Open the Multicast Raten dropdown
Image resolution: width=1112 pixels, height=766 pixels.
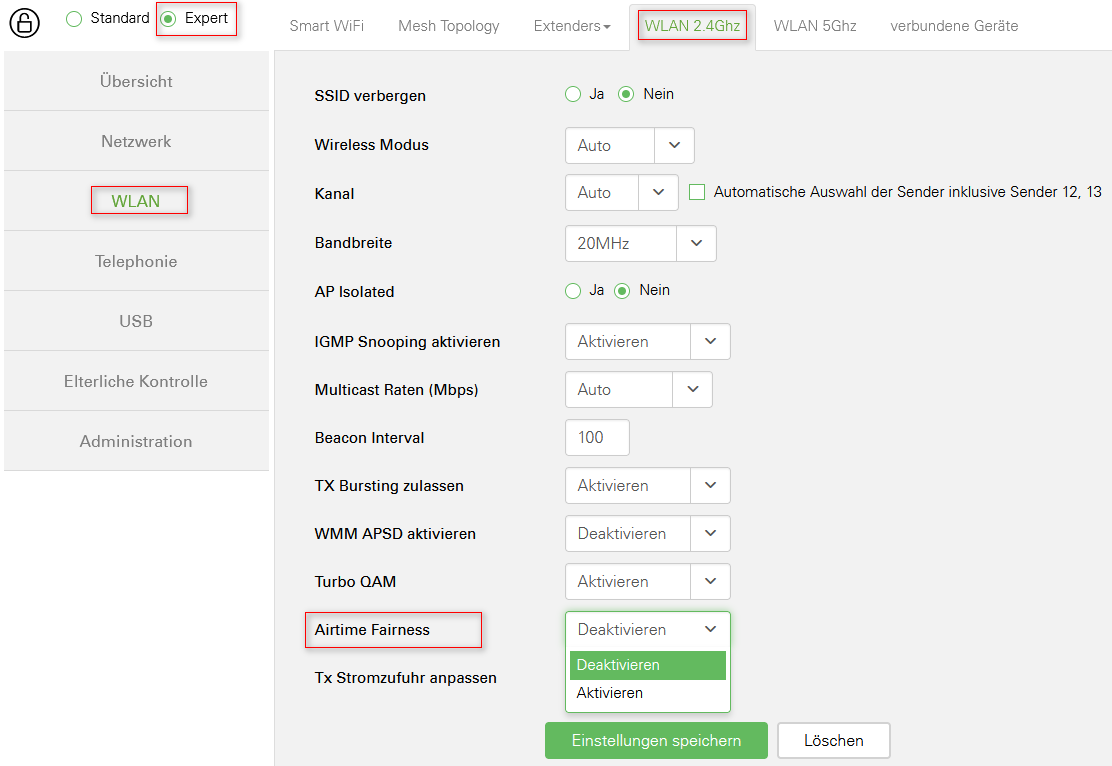click(x=638, y=389)
